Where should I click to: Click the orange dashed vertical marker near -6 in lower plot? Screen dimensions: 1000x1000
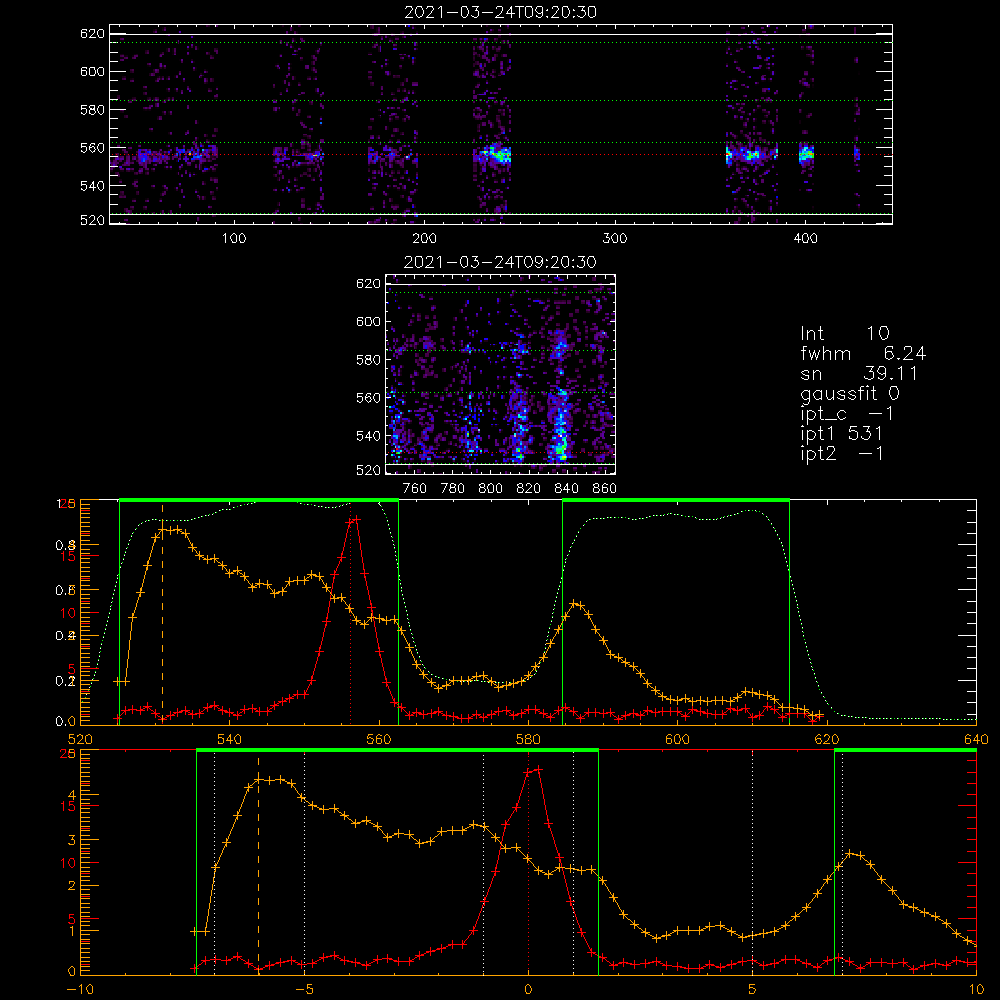click(258, 864)
